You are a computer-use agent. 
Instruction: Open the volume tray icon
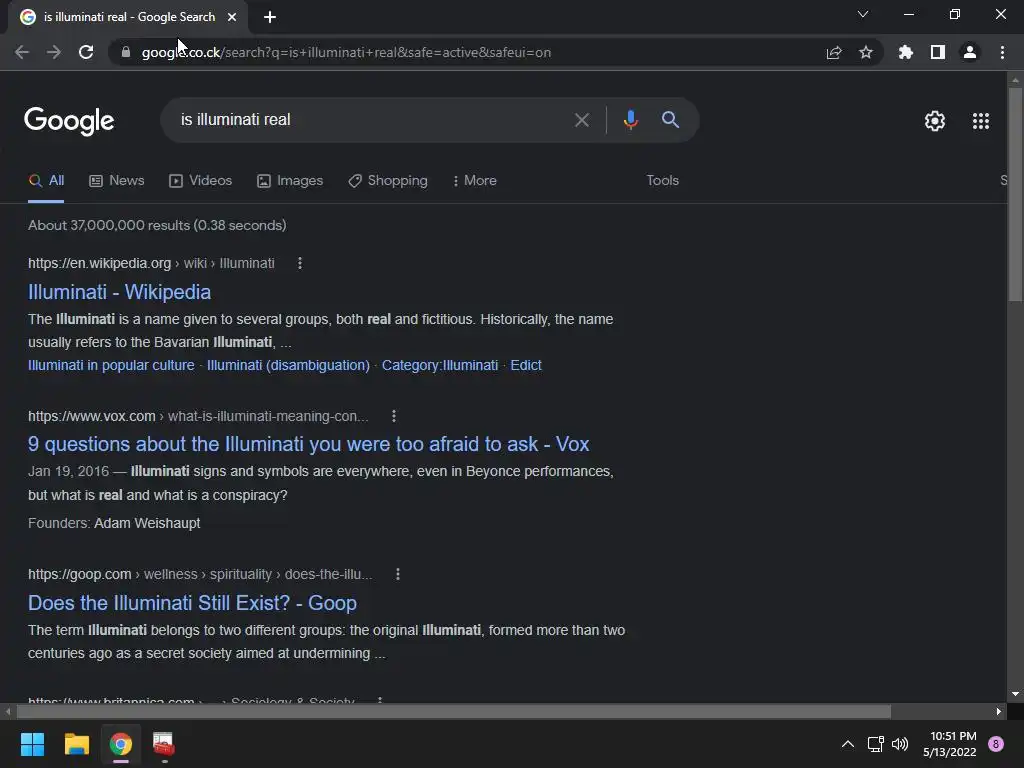click(x=900, y=744)
